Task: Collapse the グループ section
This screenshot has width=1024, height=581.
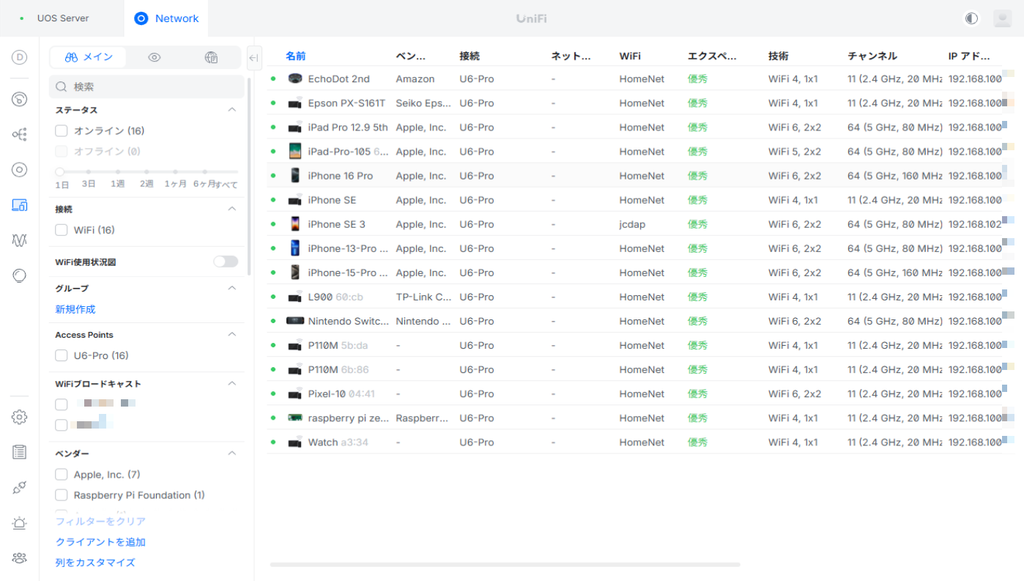Action: [232, 288]
